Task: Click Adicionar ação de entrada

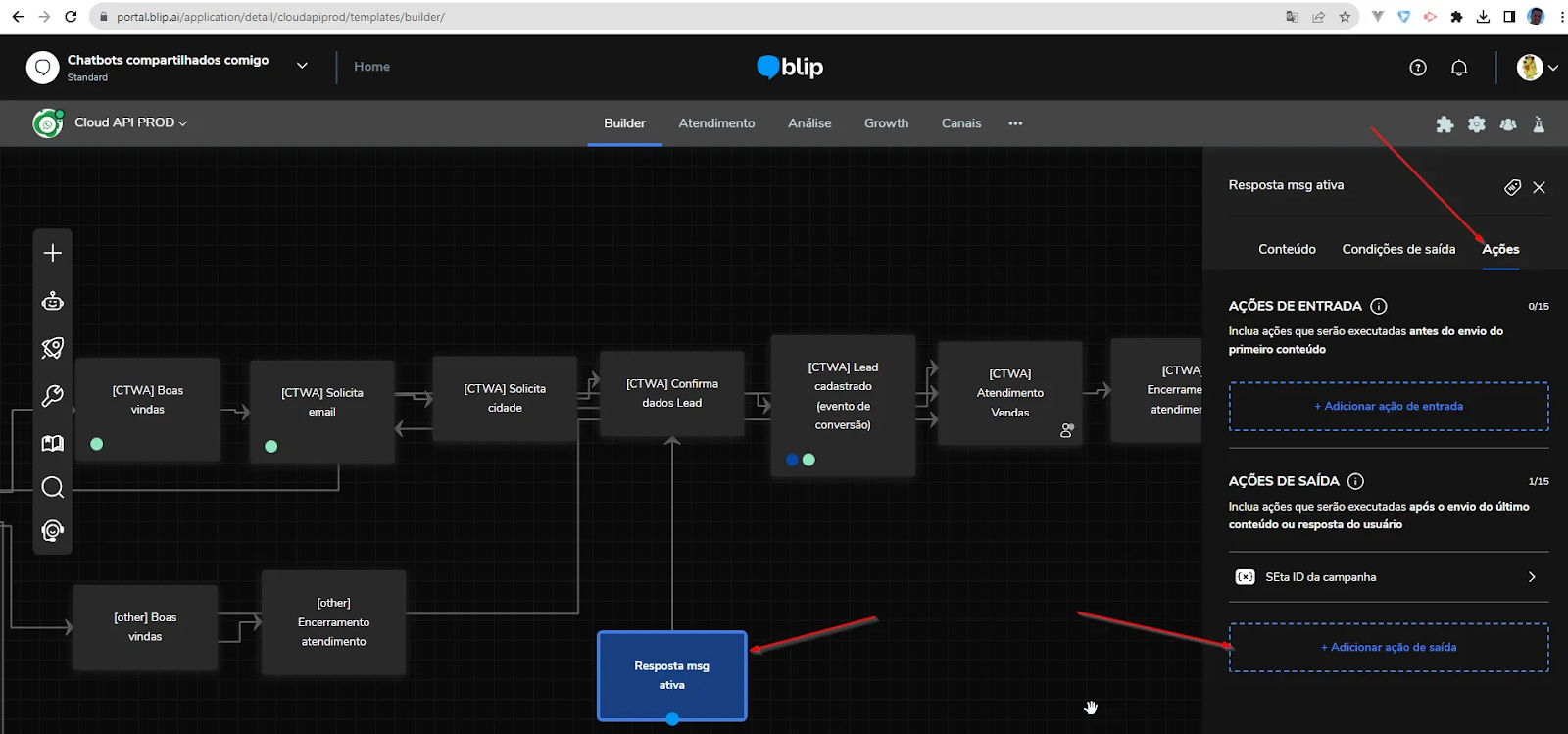Action: click(1389, 406)
